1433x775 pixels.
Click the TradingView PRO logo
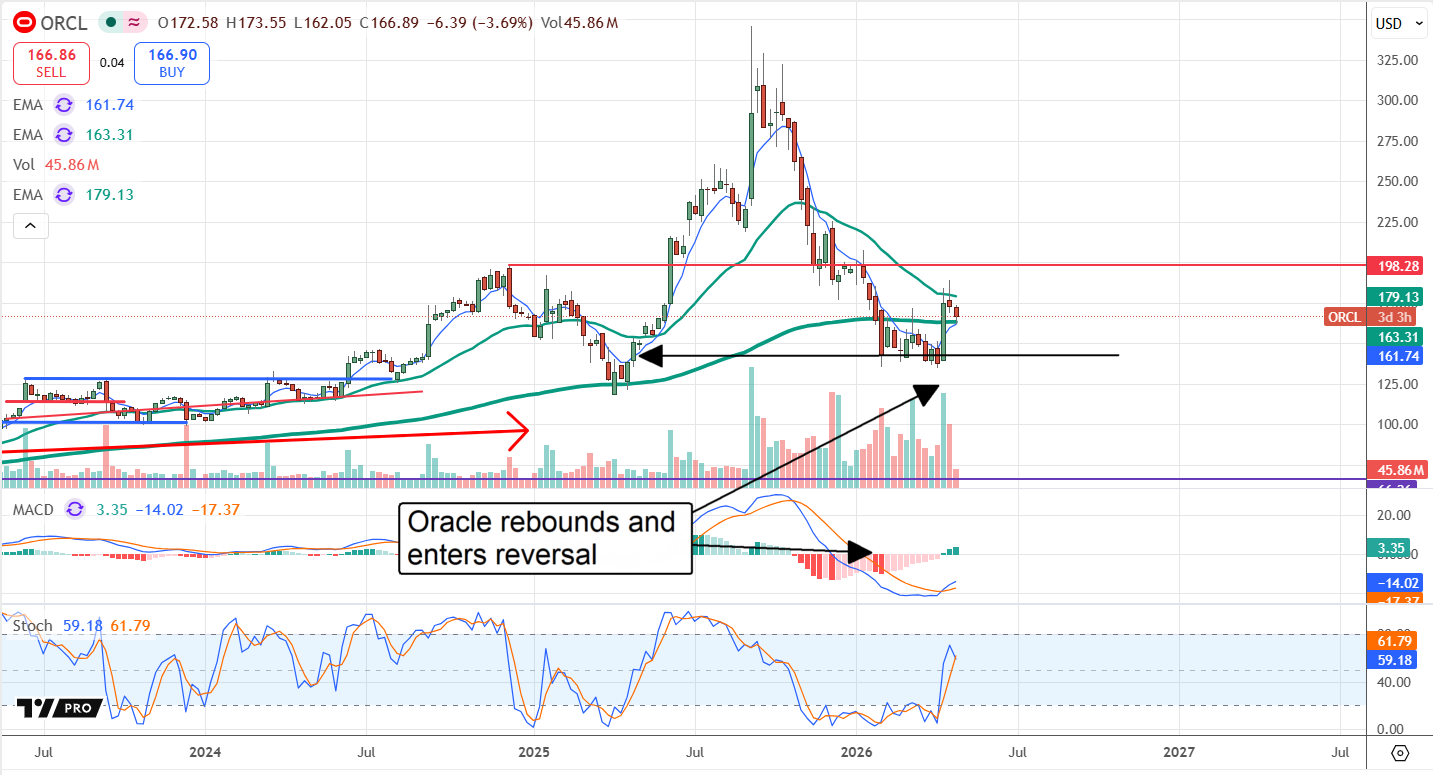coord(59,708)
